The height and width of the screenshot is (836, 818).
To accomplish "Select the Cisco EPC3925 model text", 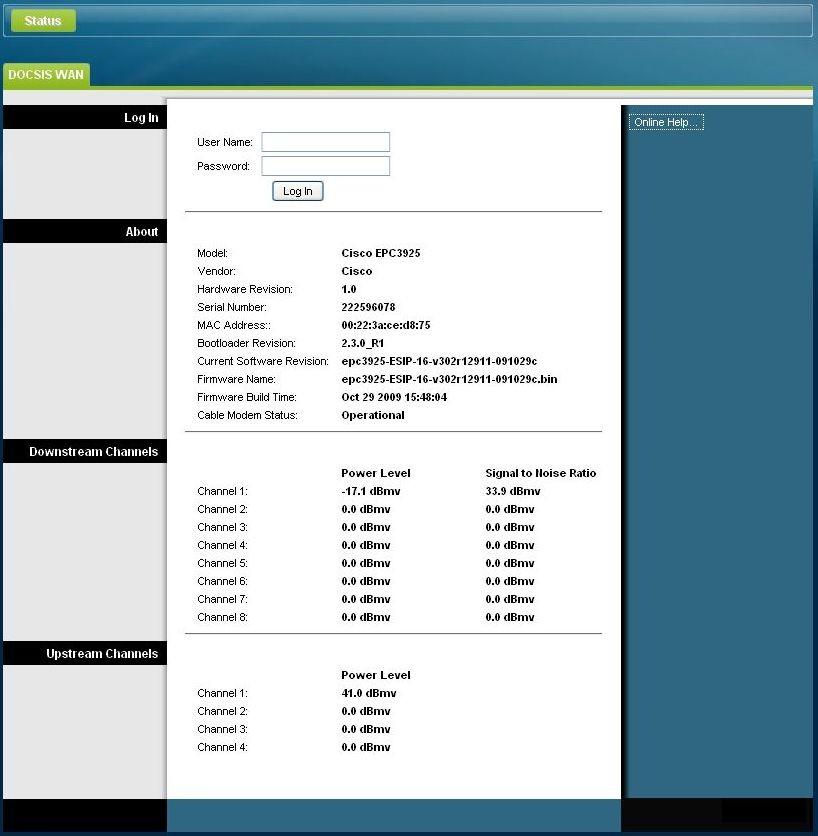I will coord(381,253).
